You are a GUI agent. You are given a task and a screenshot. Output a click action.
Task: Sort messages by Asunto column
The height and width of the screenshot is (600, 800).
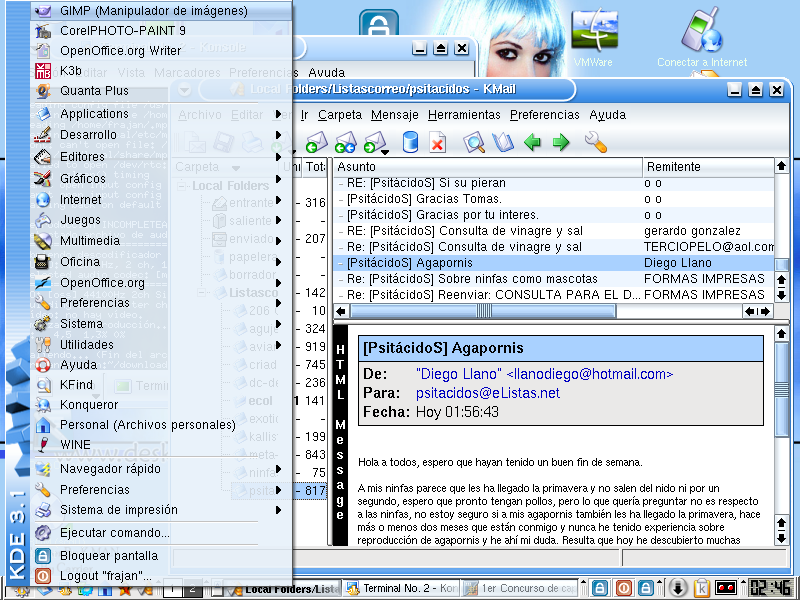click(488, 167)
